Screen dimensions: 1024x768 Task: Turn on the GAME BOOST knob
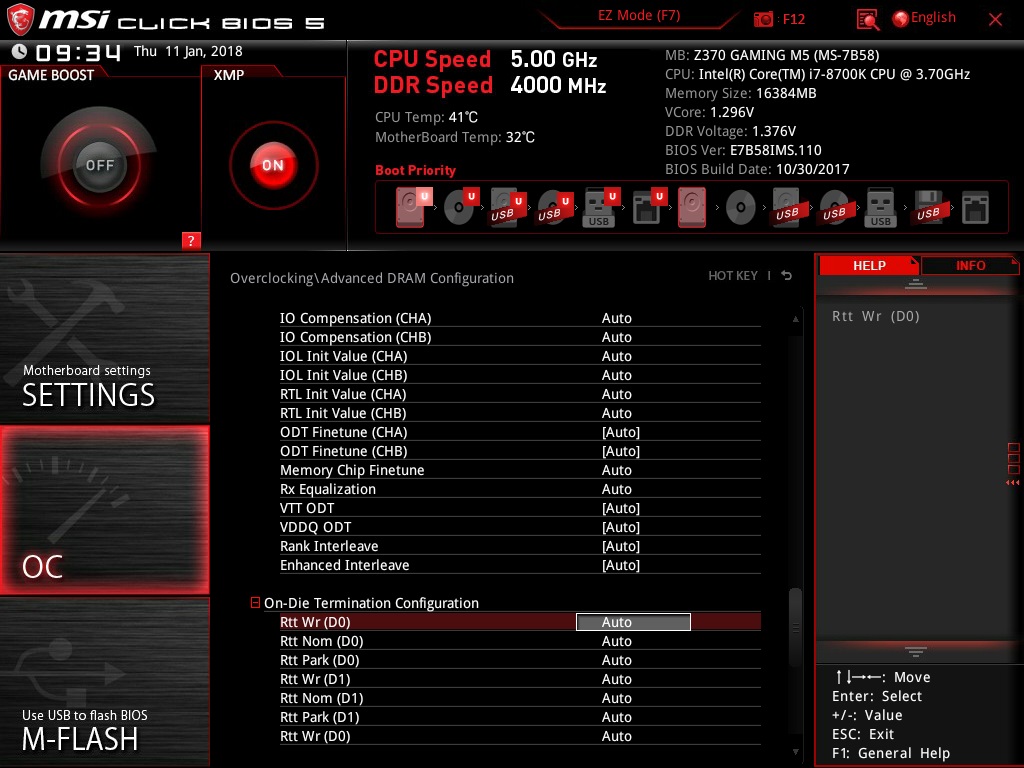pos(99,165)
